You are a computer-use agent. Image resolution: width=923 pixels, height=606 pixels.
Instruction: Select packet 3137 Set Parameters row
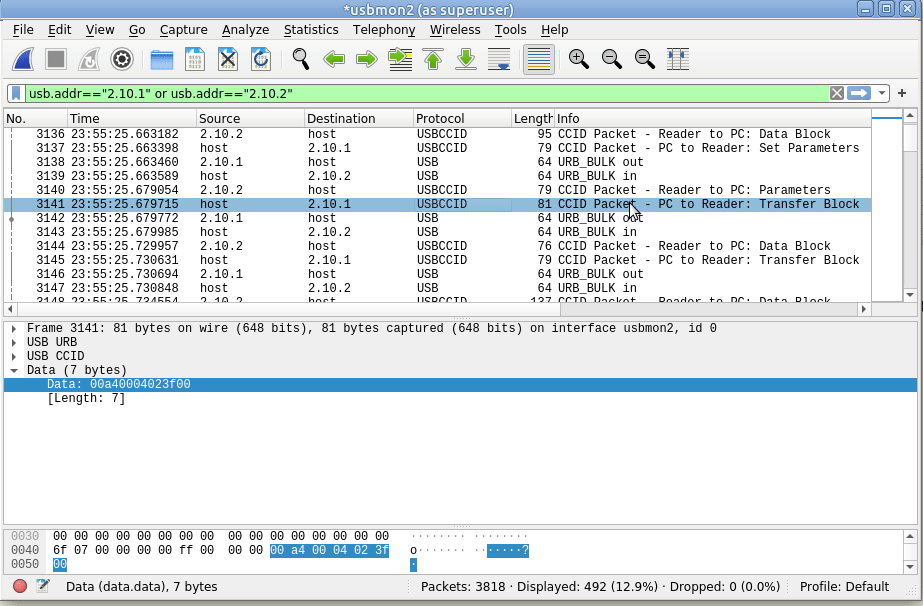437,148
